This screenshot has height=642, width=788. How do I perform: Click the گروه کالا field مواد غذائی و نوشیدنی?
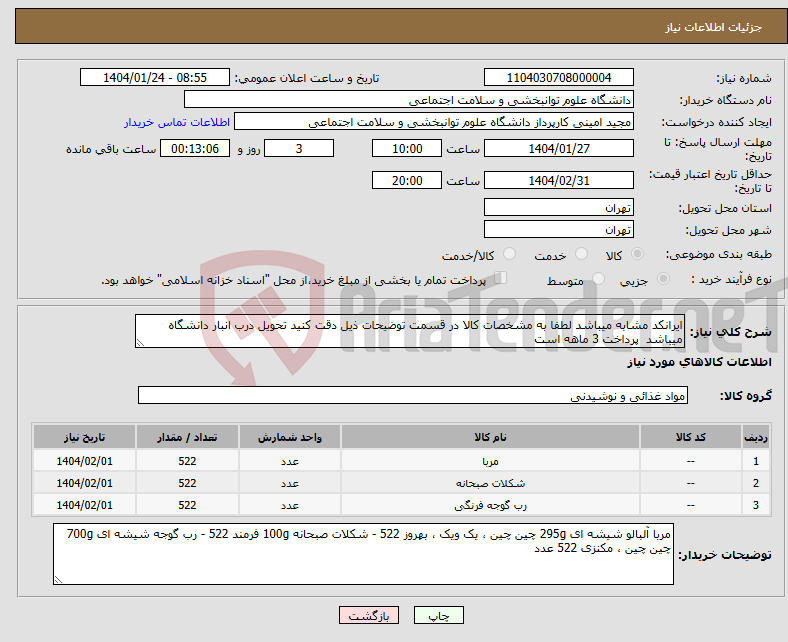pos(413,395)
